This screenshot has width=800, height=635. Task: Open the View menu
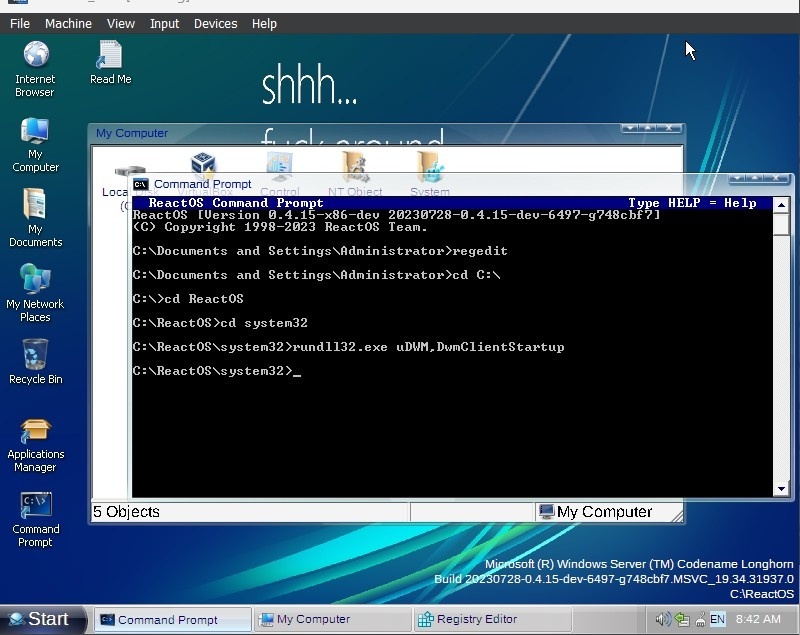pyautogui.click(x=120, y=23)
